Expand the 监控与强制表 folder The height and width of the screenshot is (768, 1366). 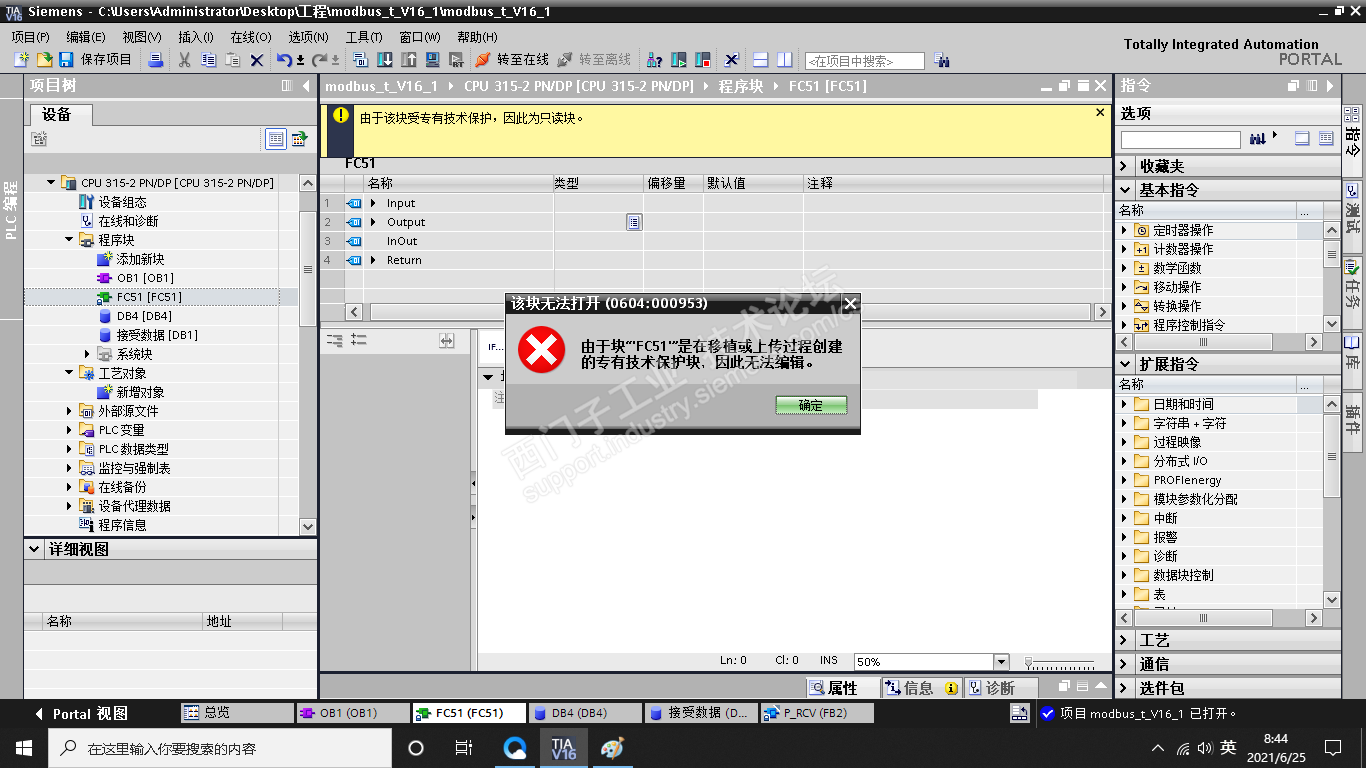tap(70, 468)
